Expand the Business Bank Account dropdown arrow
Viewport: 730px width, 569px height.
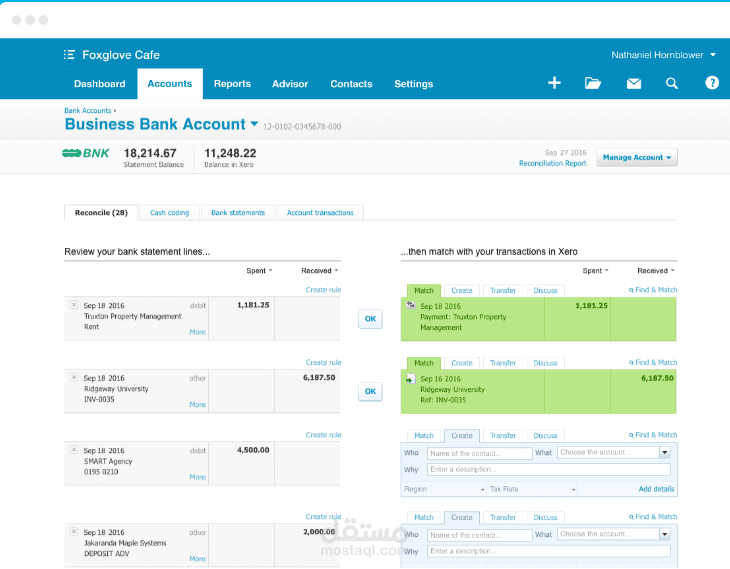254,124
